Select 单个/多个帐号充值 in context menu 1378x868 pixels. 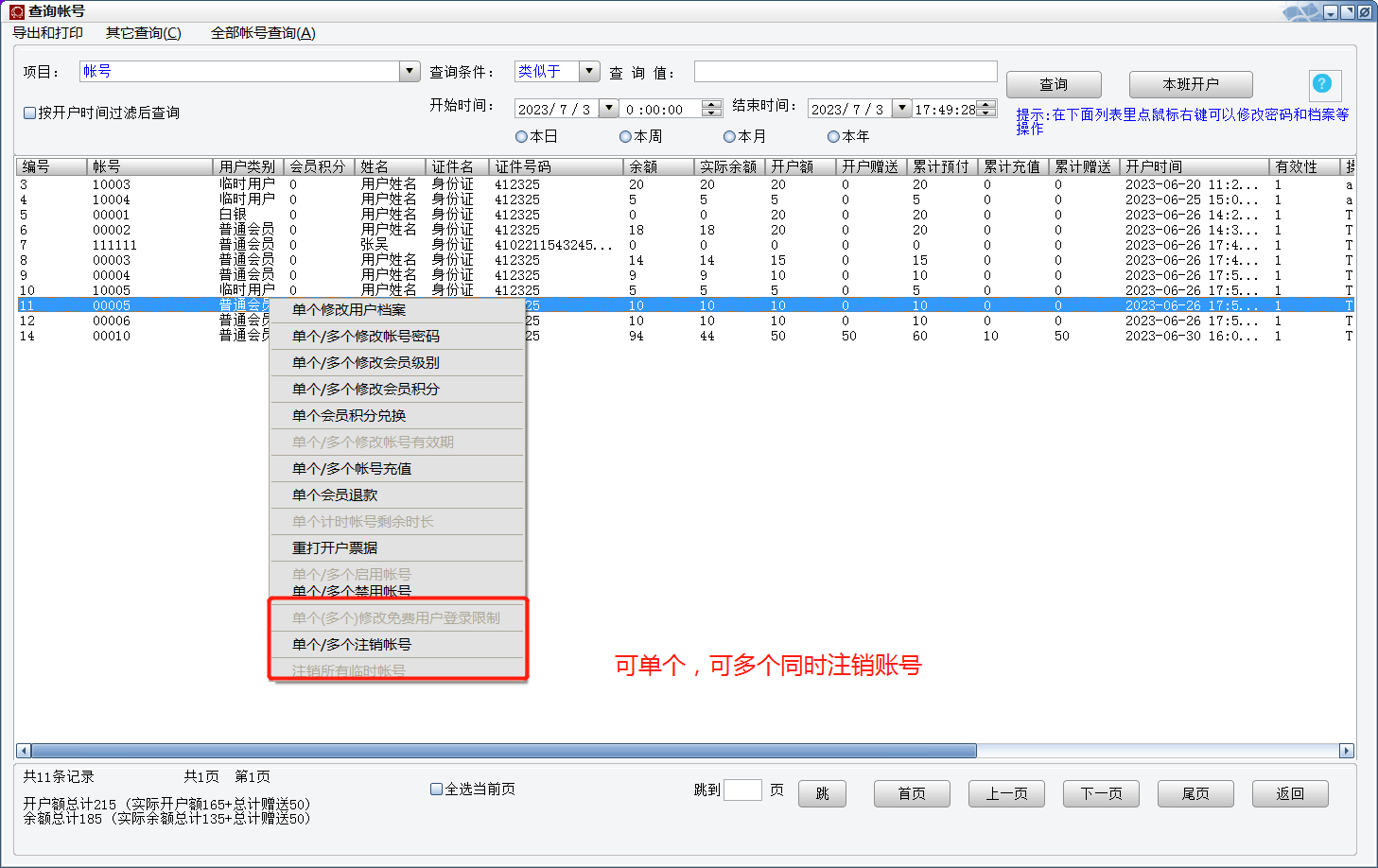pos(352,469)
